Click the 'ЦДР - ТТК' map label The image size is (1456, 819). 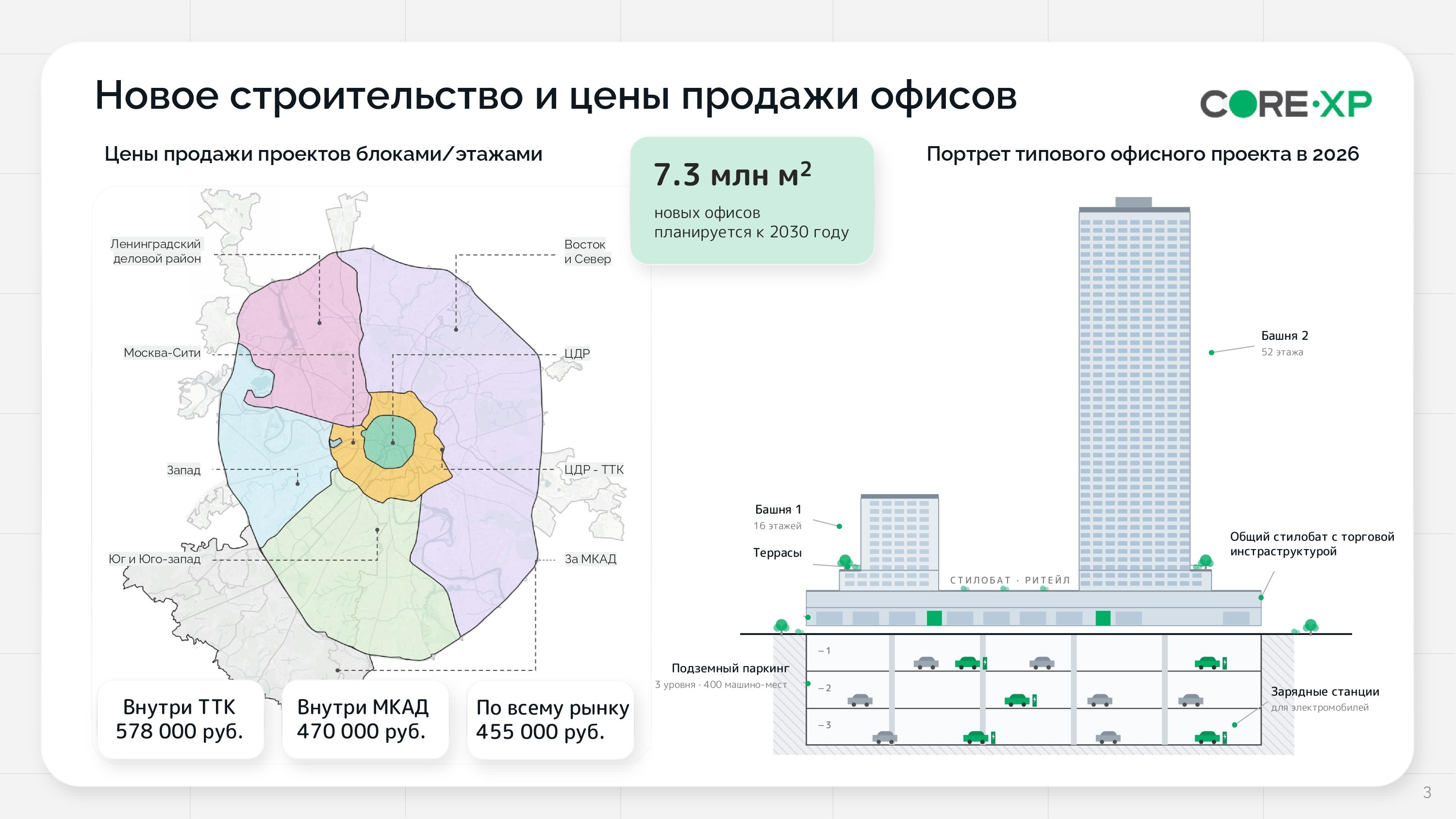click(x=594, y=469)
